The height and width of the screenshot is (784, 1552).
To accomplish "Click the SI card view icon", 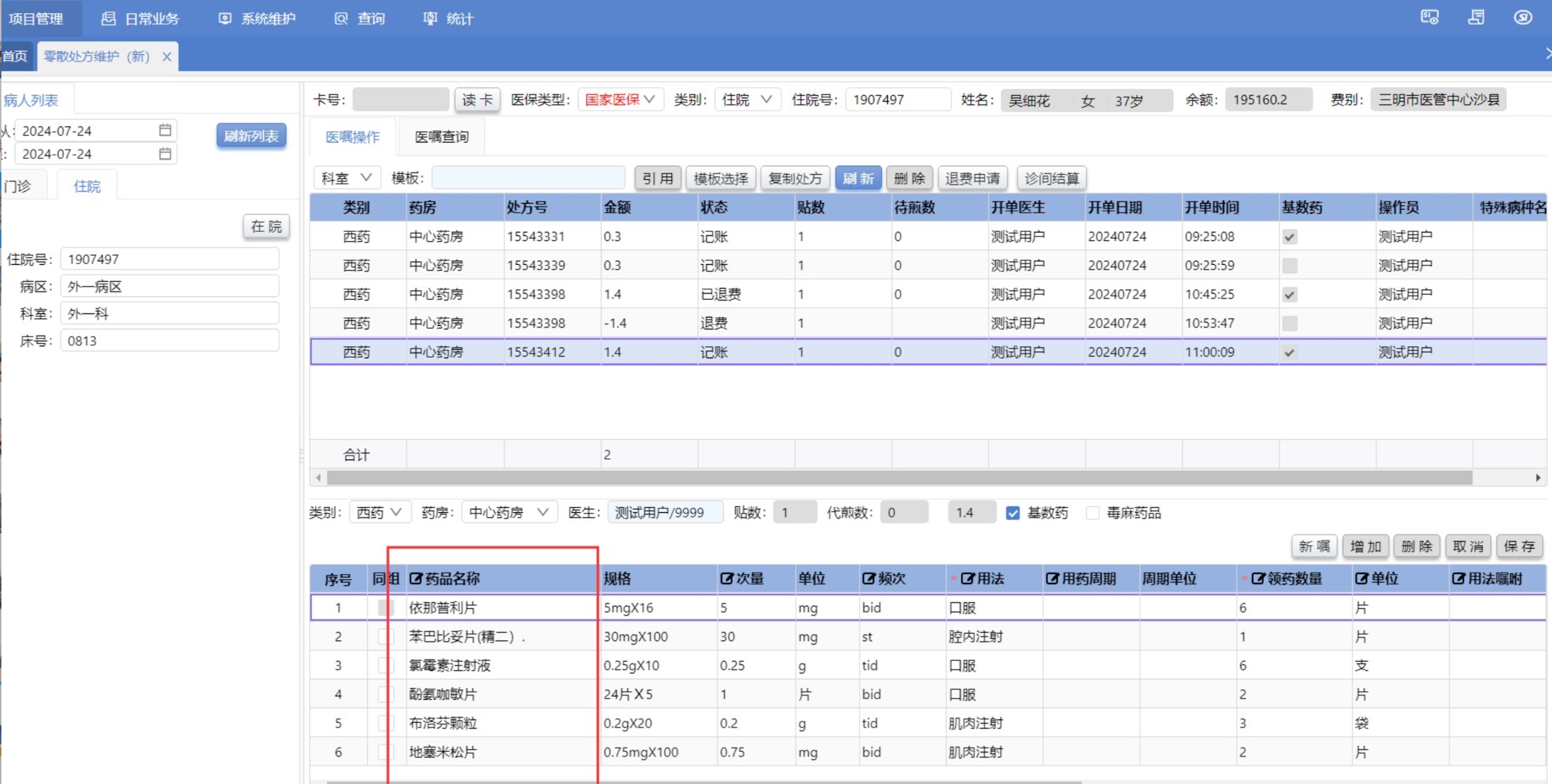I will coord(1429,18).
